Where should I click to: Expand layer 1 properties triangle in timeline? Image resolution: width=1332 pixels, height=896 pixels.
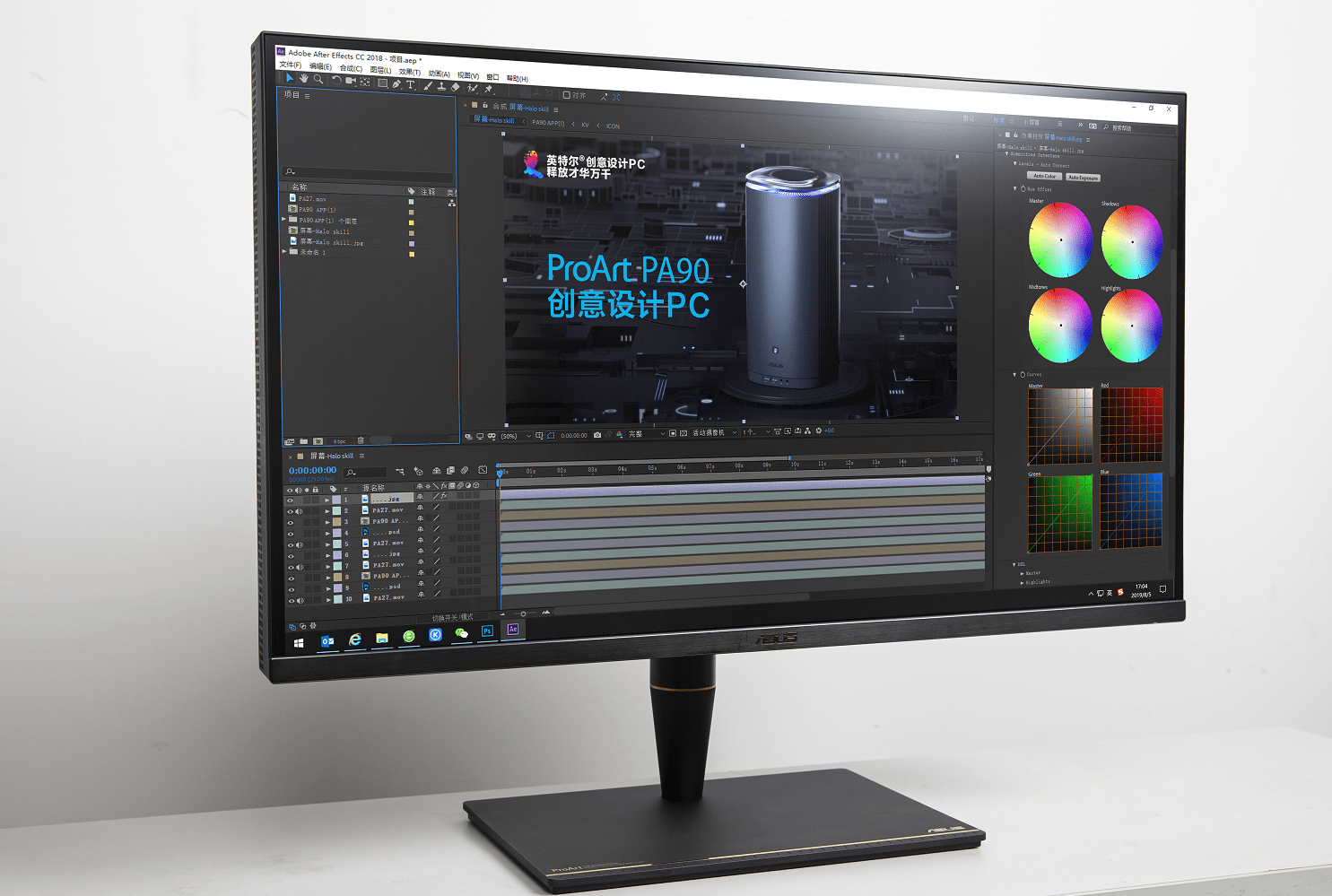(x=326, y=500)
